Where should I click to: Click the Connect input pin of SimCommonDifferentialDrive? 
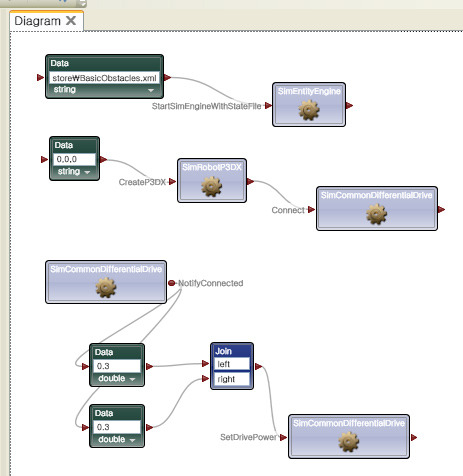pos(311,210)
